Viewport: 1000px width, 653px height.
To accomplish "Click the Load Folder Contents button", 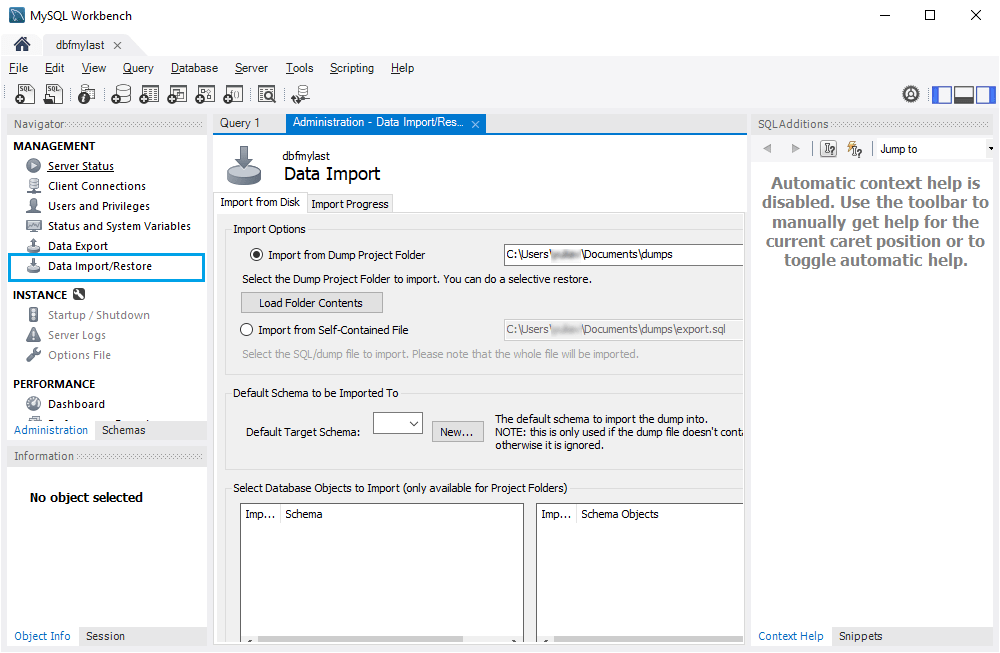I will pos(311,302).
